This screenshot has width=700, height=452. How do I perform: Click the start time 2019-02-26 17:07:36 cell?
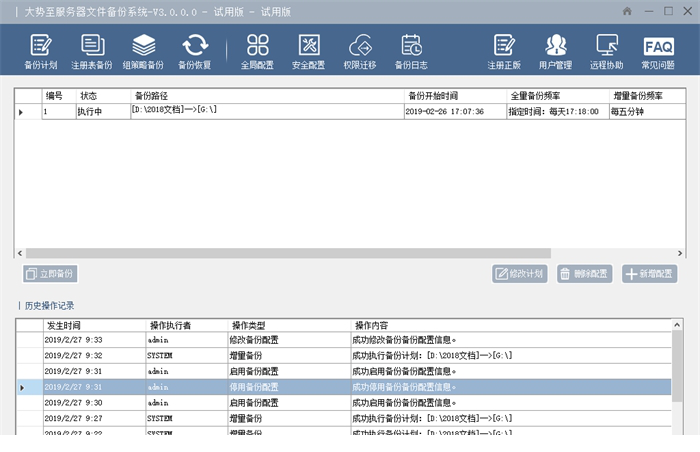pyautogui.click(x=455, y=112)
